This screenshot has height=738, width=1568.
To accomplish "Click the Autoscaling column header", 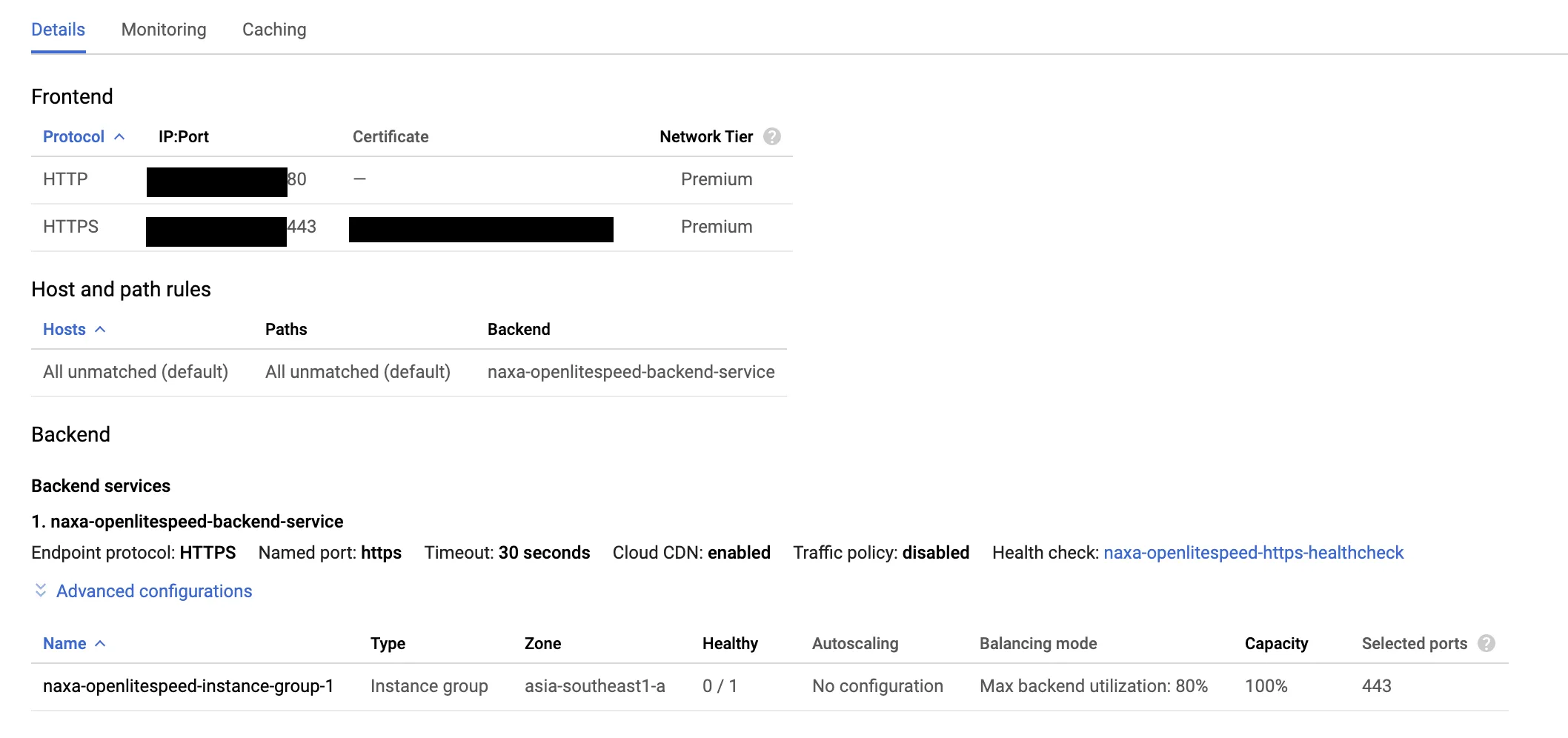I will tap(855, 644).
